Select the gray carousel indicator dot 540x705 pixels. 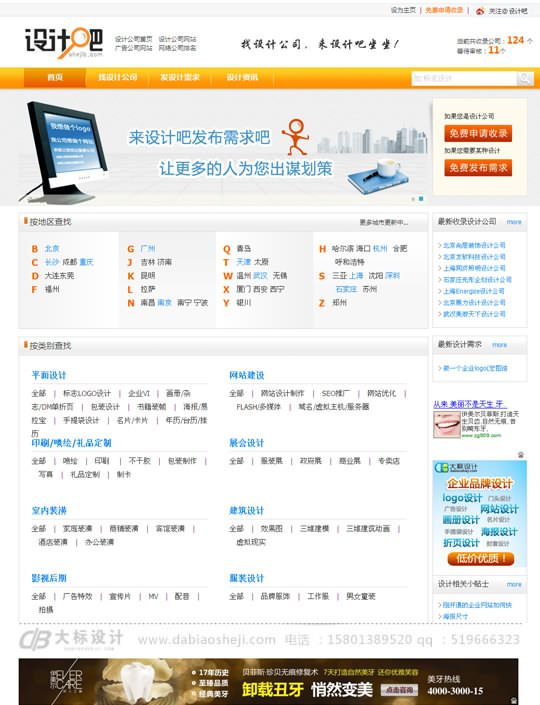413,199
